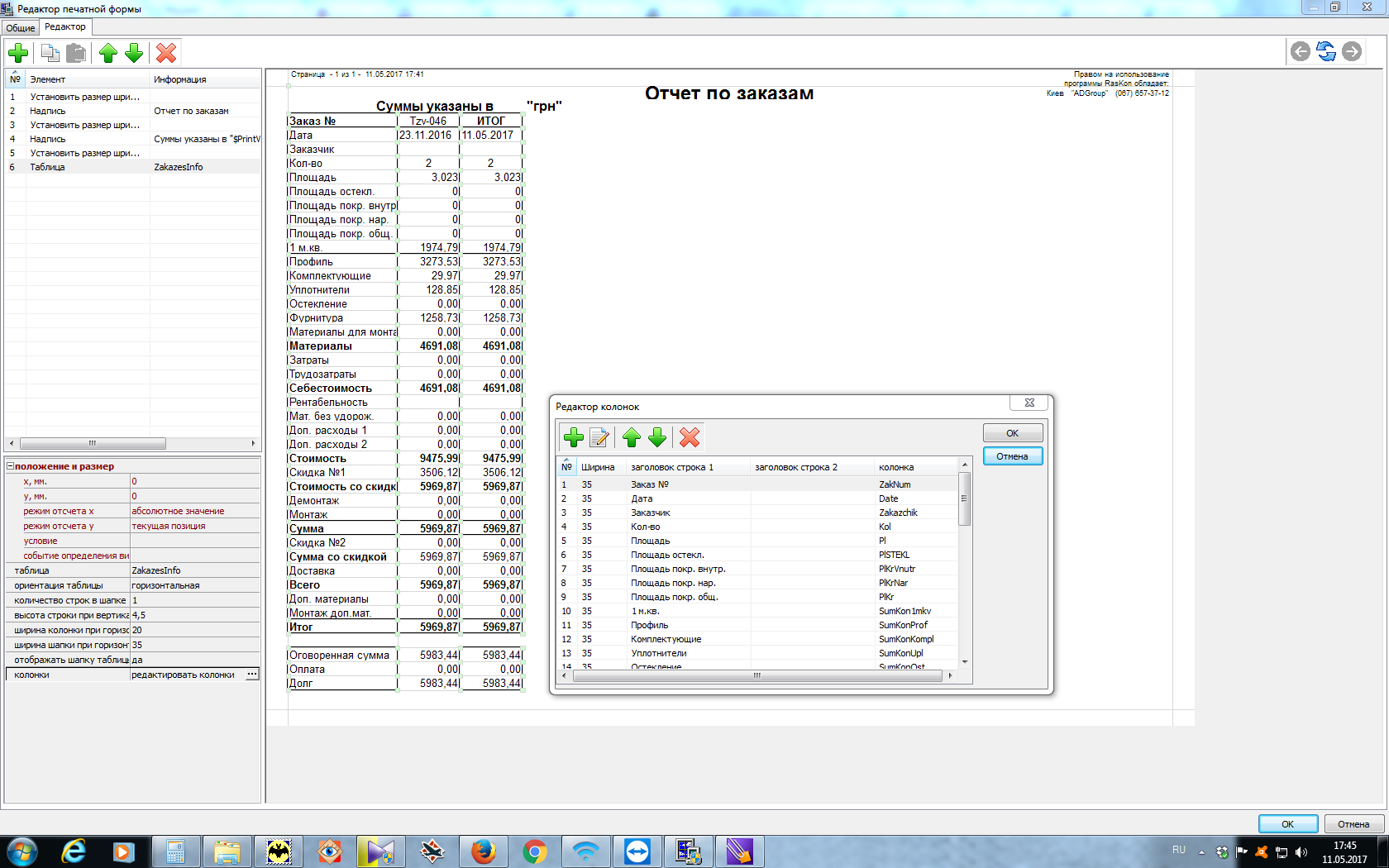1389x868 pixels.
Task: Refresh the print preview
Action: pos(1326,51)
